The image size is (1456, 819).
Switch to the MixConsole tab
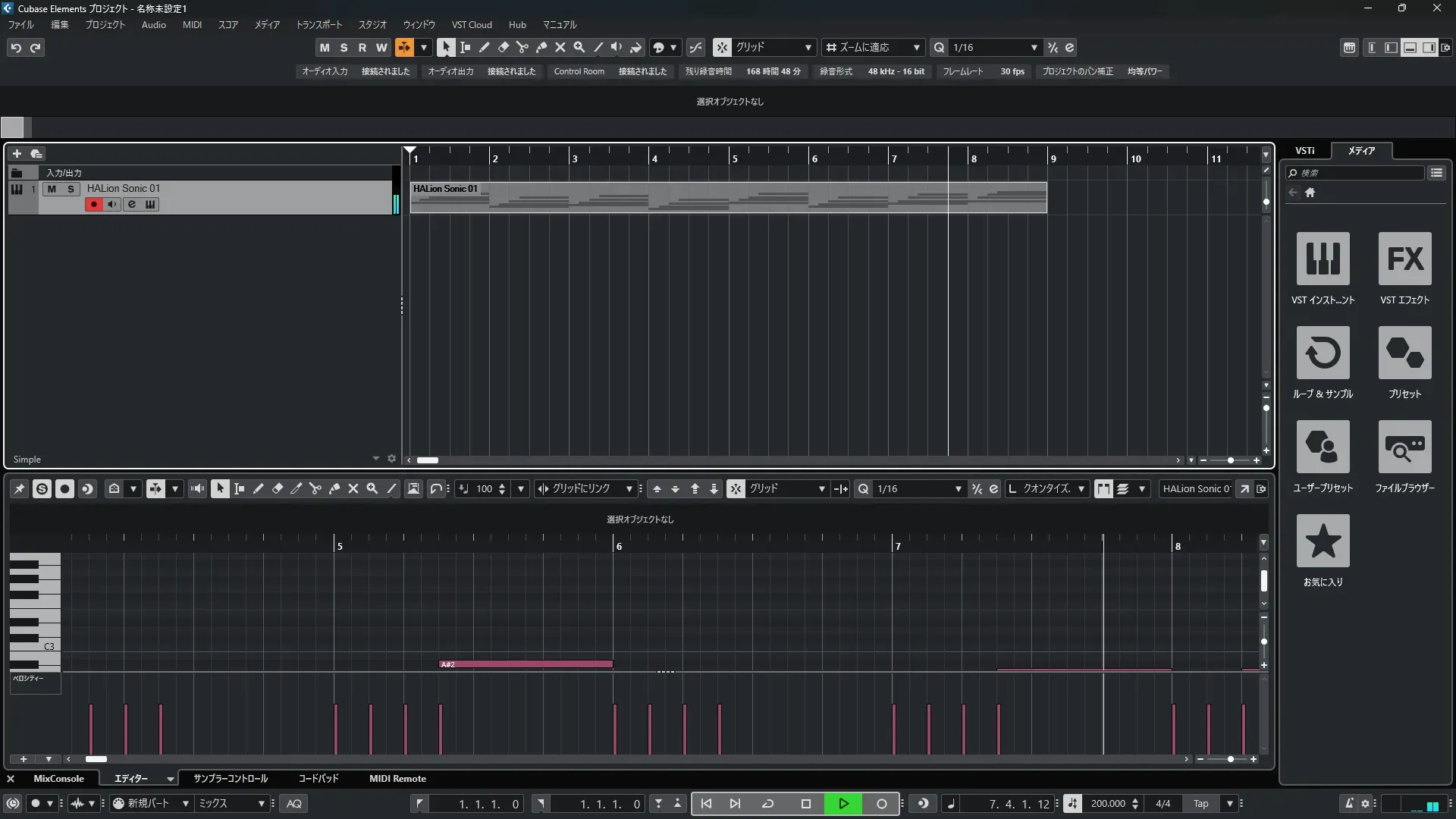(58, 779)
